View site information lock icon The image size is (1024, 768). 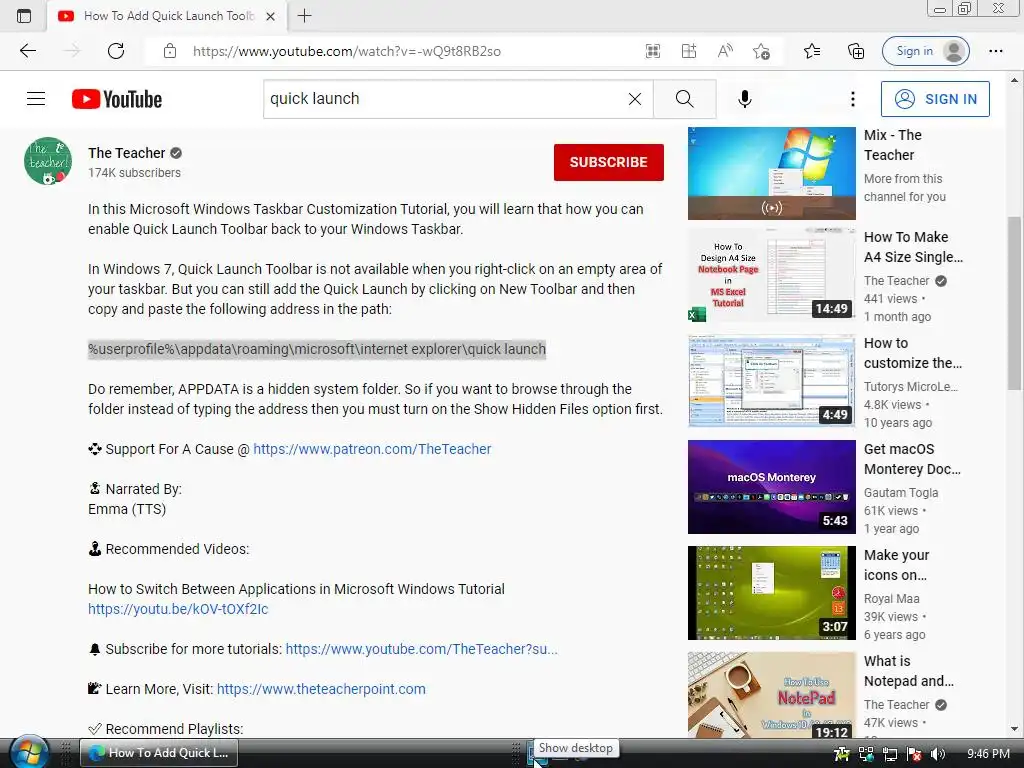[170, 51]
